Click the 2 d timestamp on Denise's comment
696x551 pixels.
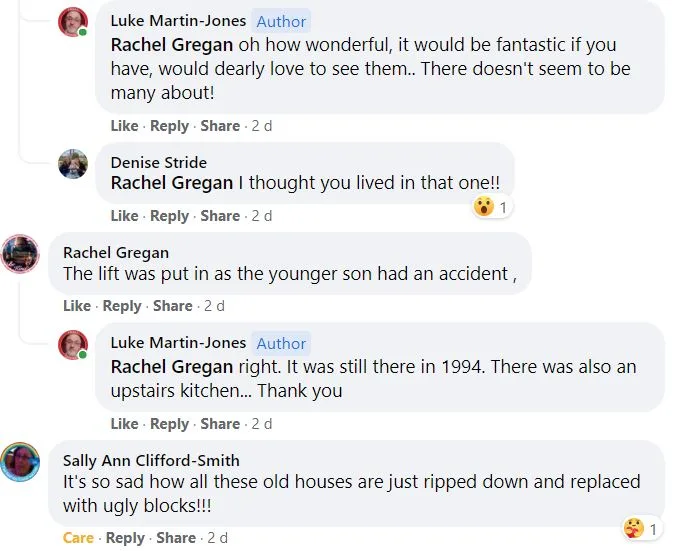click(x=261, y=216)
